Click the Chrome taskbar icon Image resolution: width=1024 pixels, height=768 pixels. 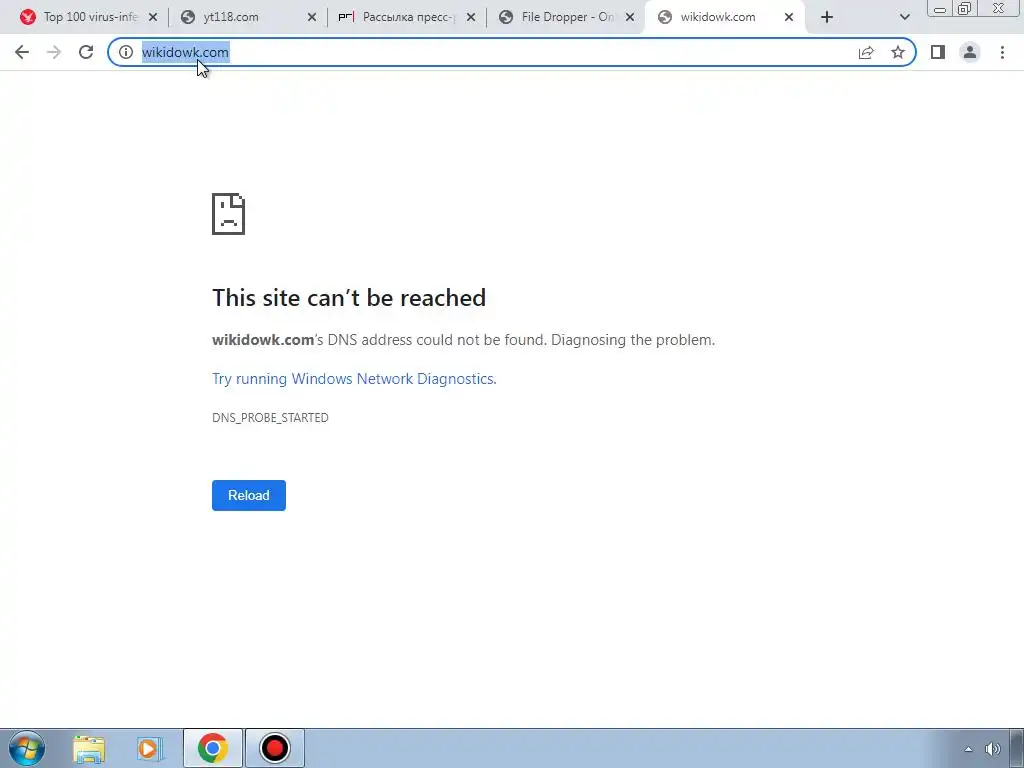[212, 748]
